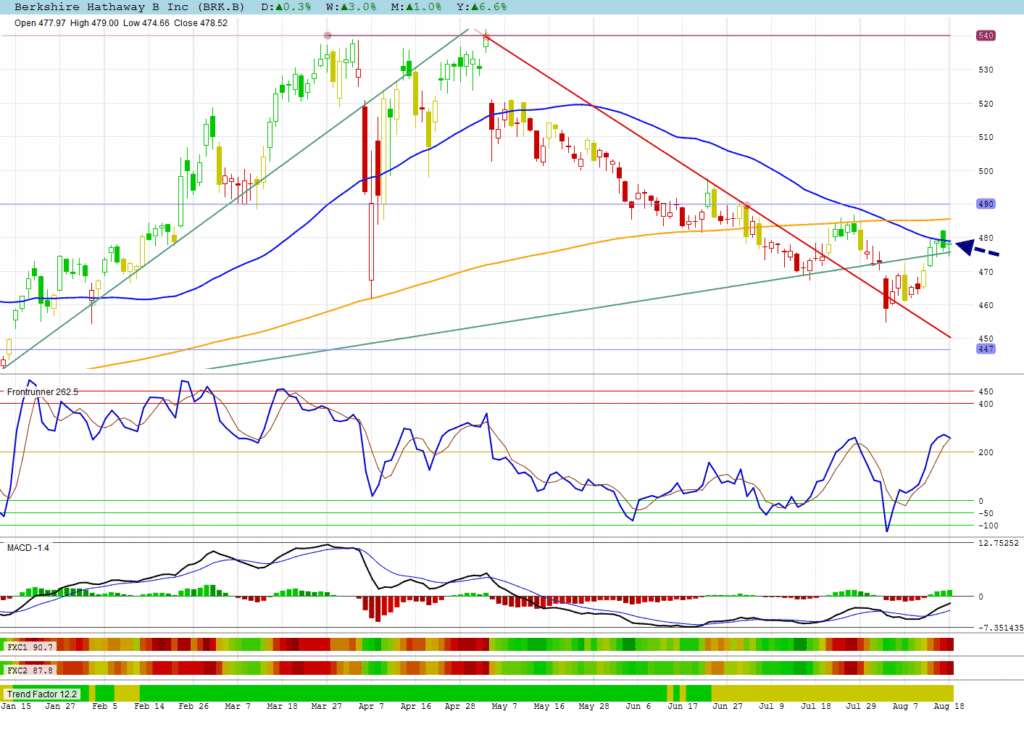1024x735 pixels.
Task: Click the Mar 27 date label
Action: click(x=327, y=706)
